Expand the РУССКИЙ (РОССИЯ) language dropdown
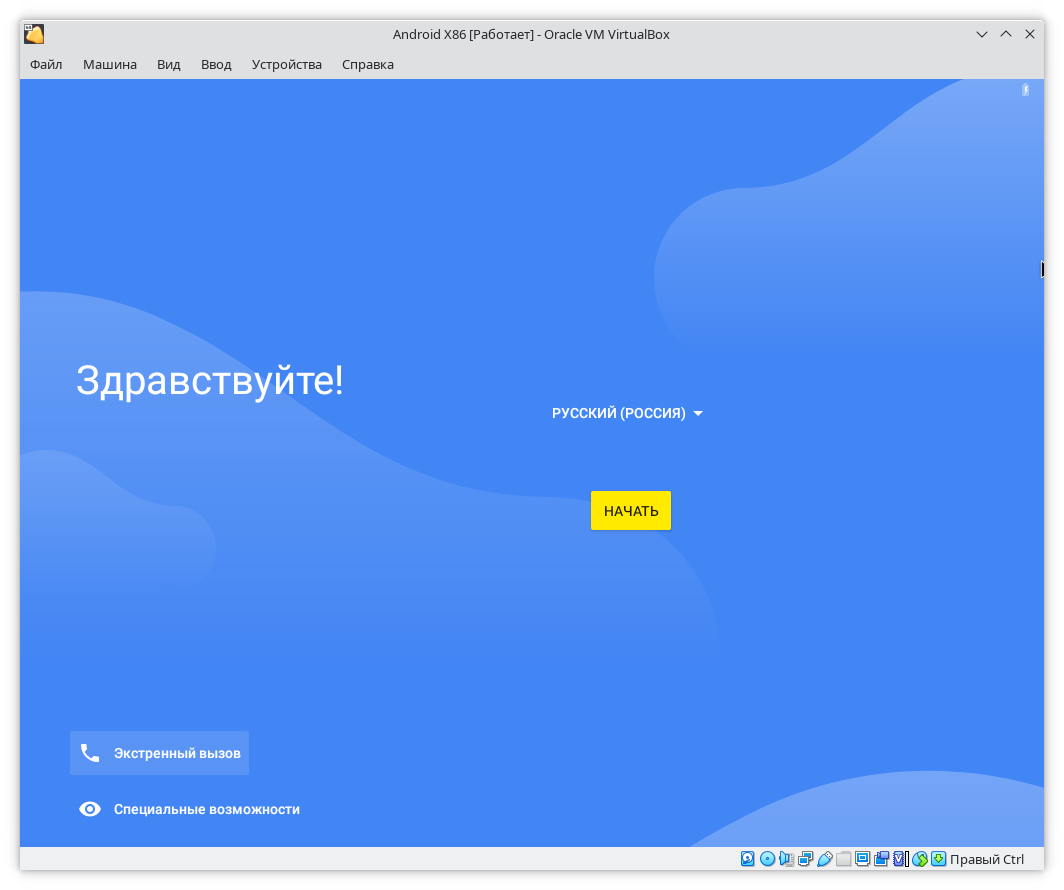The image size is (1064, 890). (627, 413)
